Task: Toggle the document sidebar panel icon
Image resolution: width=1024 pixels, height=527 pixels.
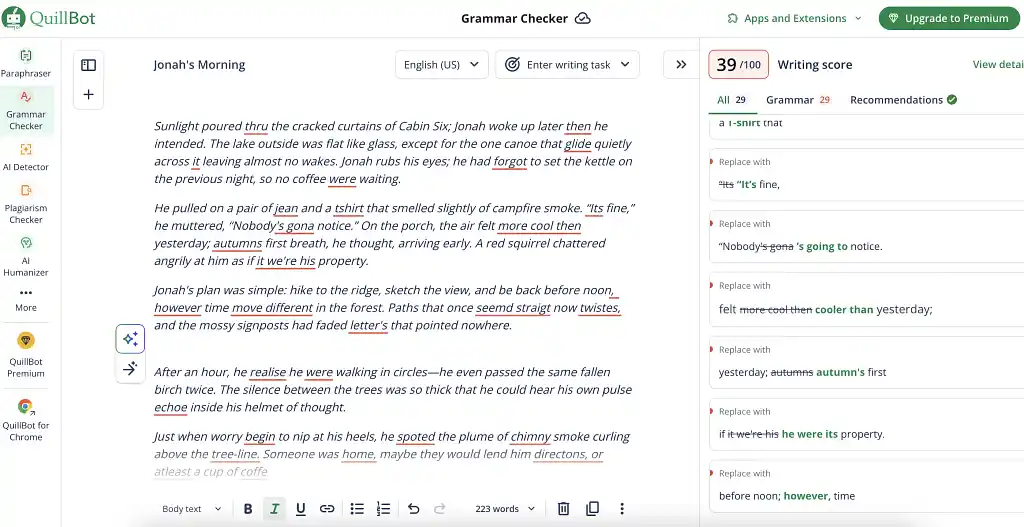Action: click(88, 65)
